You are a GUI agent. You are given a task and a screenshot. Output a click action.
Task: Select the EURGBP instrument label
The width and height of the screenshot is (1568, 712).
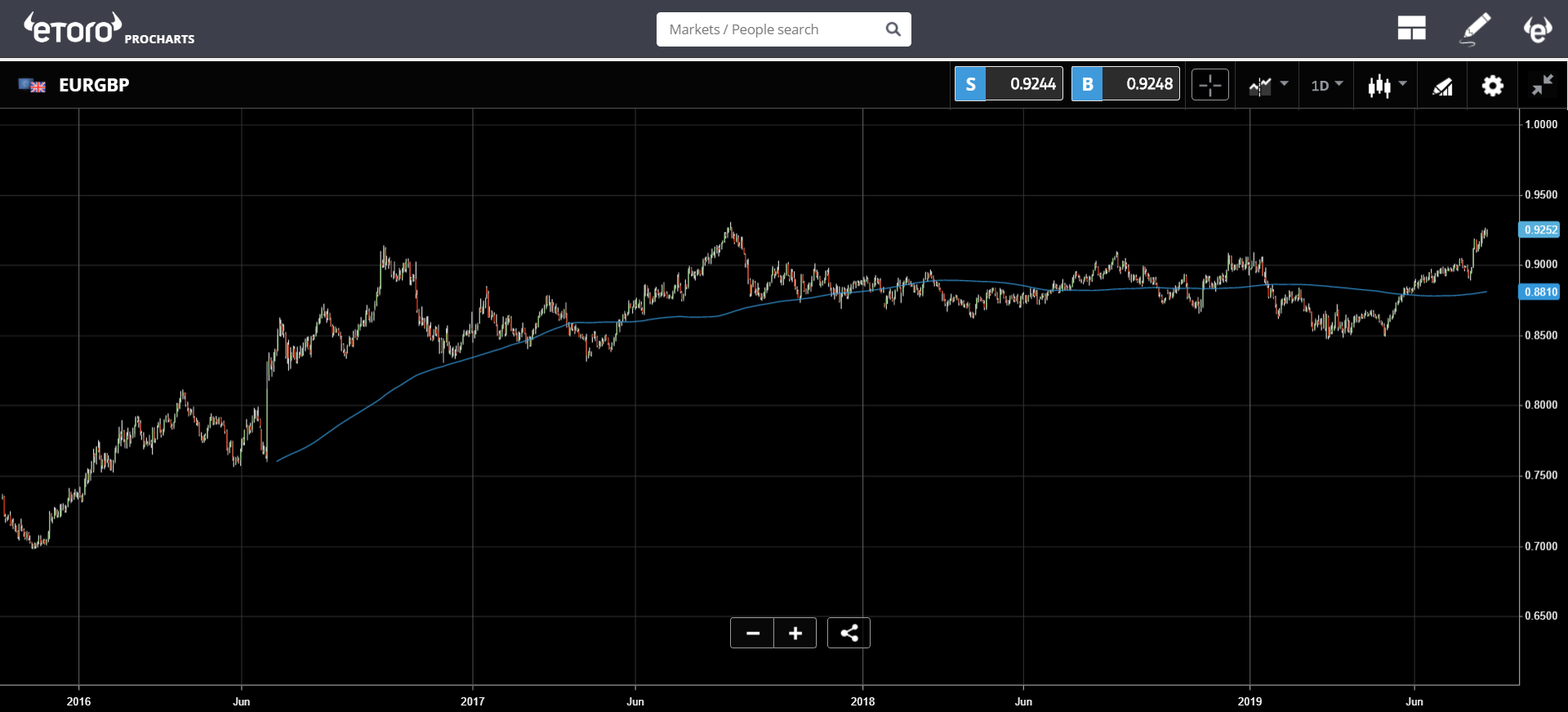tap(94, 85)
